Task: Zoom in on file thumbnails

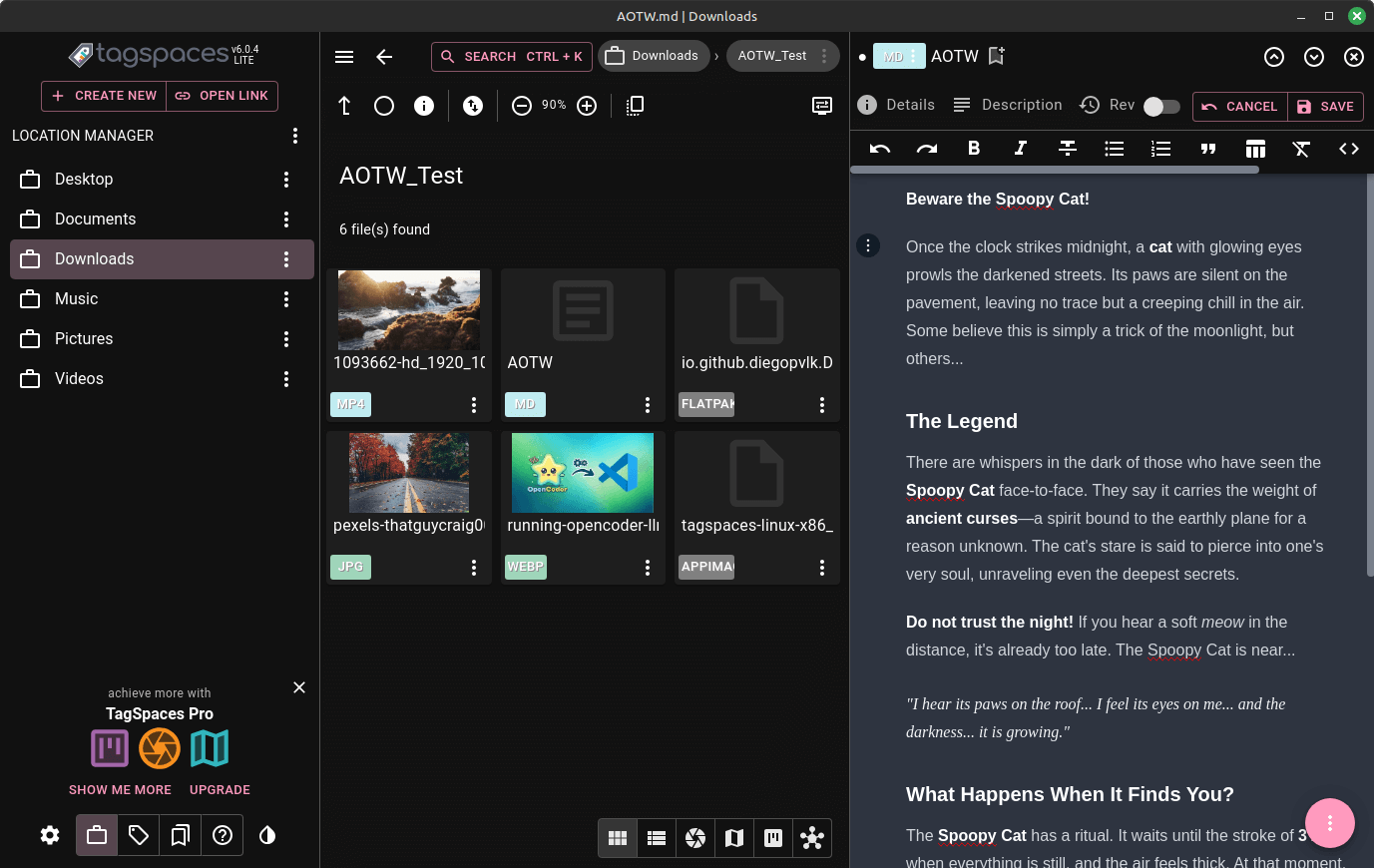Action: click(587, 106)
